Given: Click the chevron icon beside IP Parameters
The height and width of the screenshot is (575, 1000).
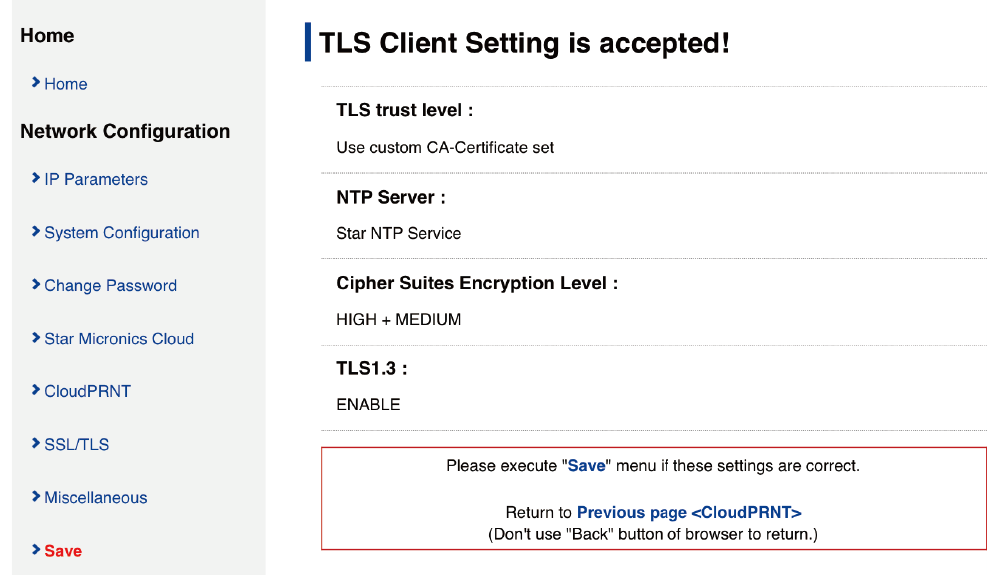Looking at the screenshot, I should click(36, 178).
